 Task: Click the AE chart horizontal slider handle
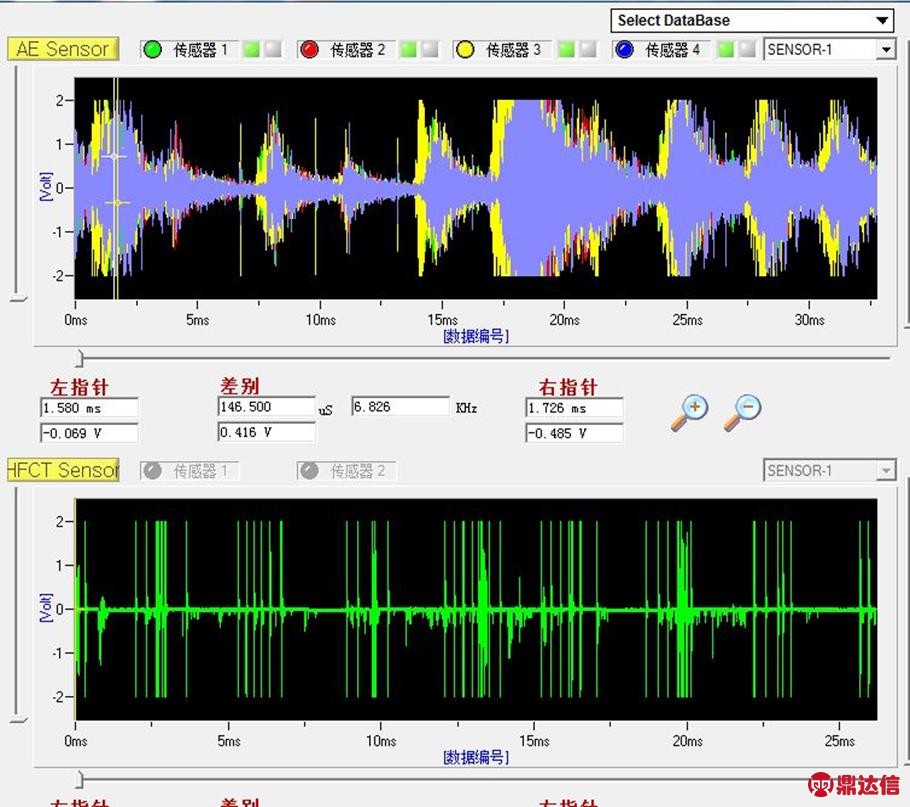(80, 359)
